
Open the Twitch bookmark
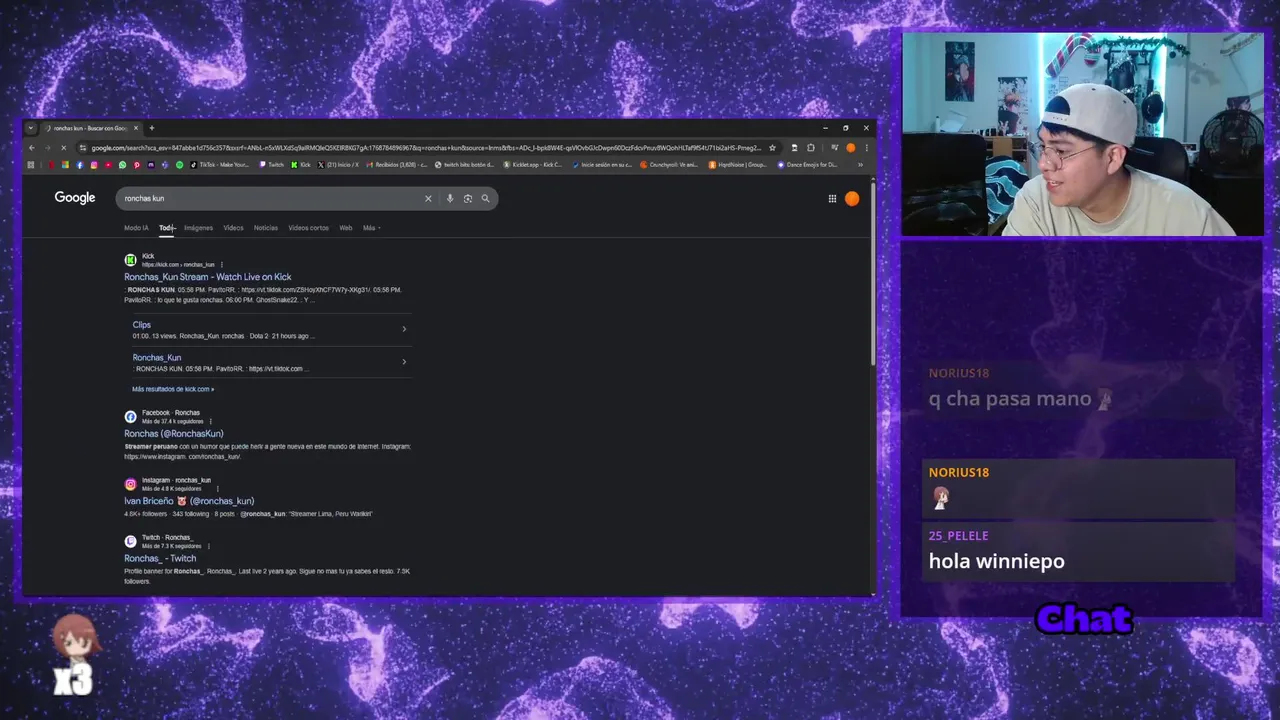pyautogui.click(x=271, y=165)
